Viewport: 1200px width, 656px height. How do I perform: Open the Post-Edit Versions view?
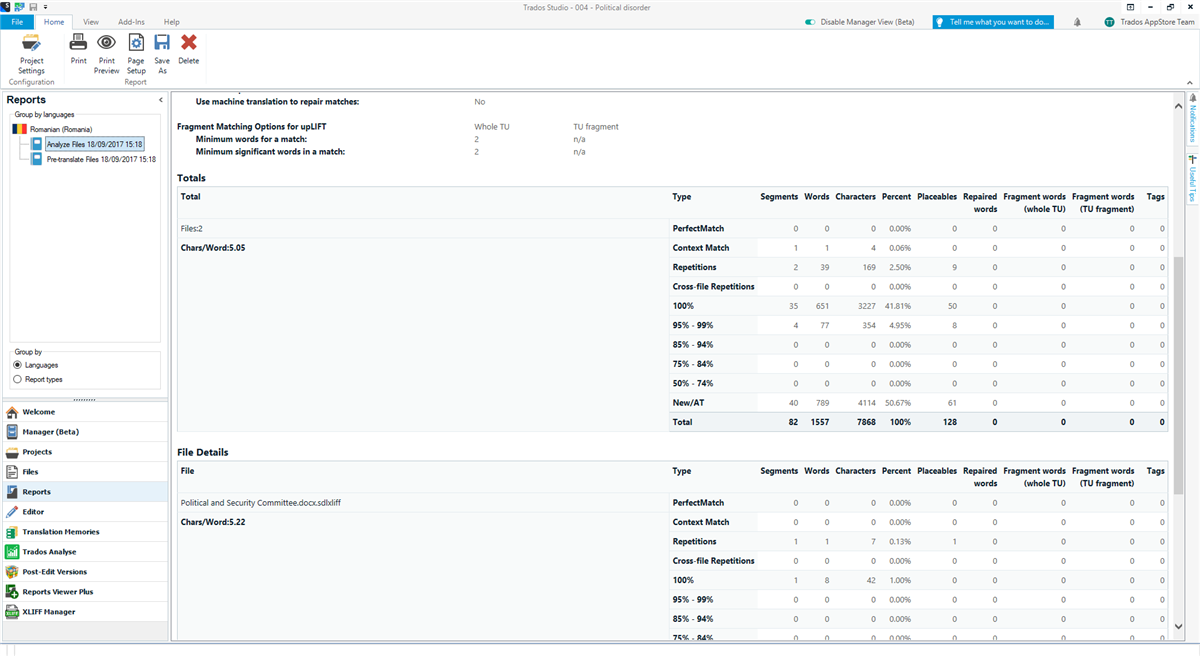coord(85,572)
